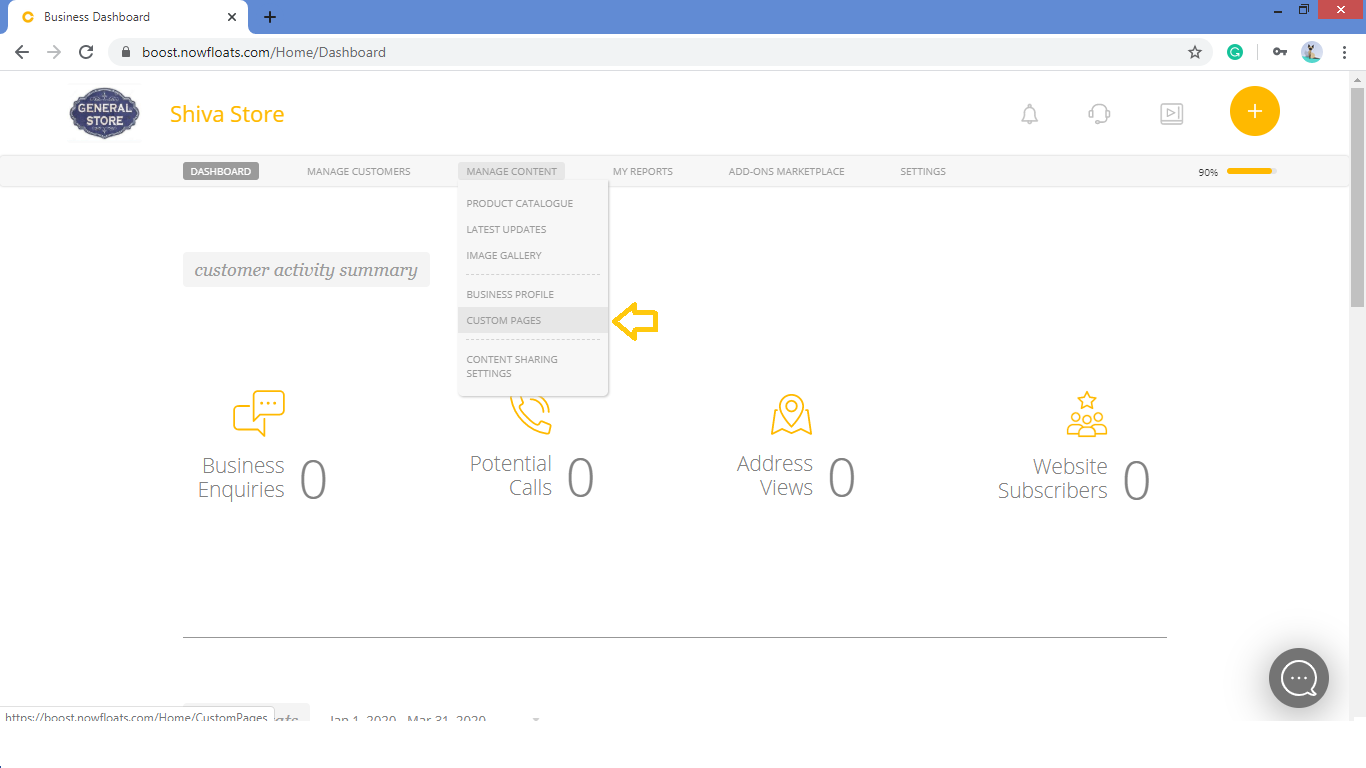
Task: Click the Website Subscribers star icon
Action: [x=1086, y=413]
